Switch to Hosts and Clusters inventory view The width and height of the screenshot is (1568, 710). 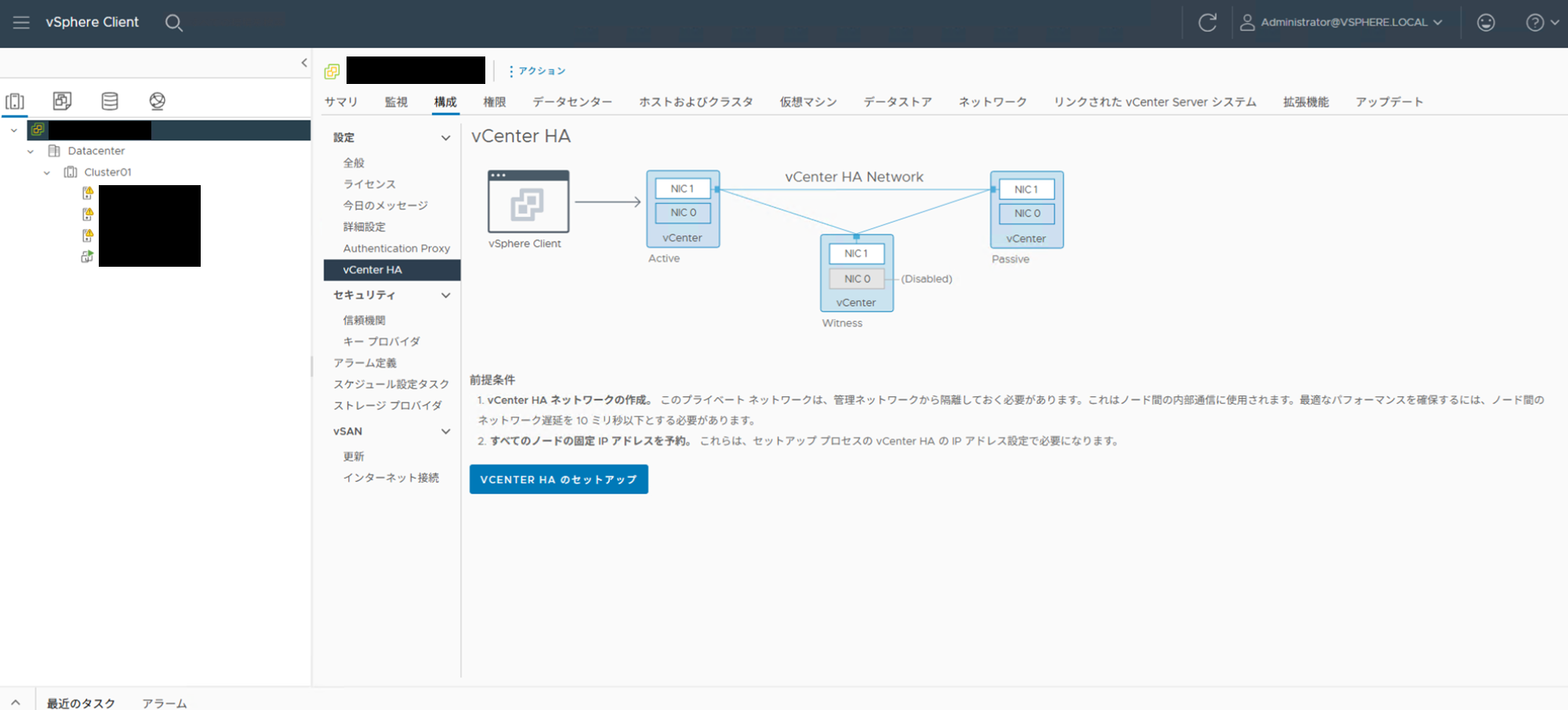[x=15, y=101]
